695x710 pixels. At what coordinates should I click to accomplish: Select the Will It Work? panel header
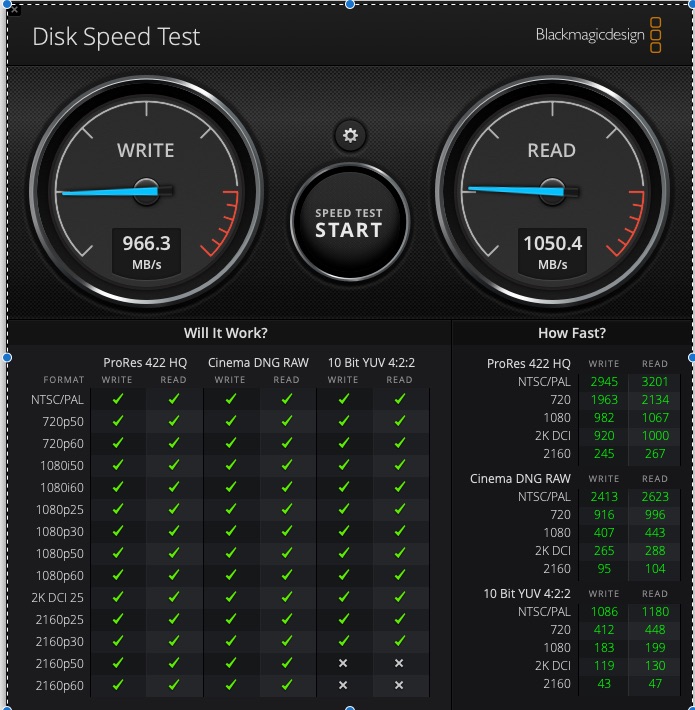click(x=225, y=333)
